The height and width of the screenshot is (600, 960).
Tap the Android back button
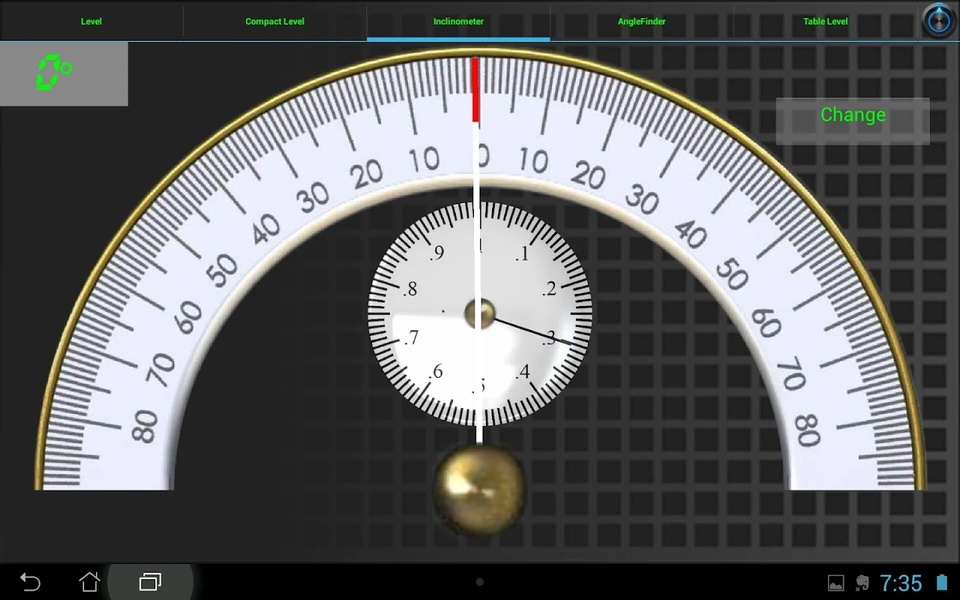[x=30, y=582]
